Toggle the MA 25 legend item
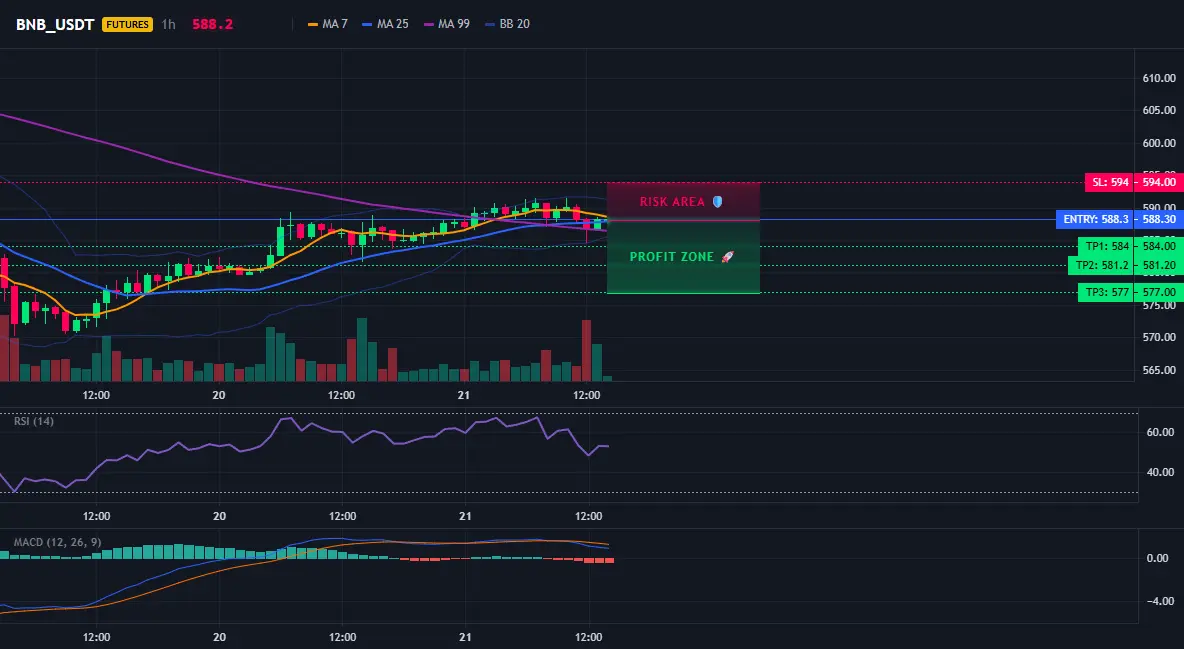The height and width of the screenshot is (649, 1184). (x=386, y=24)
